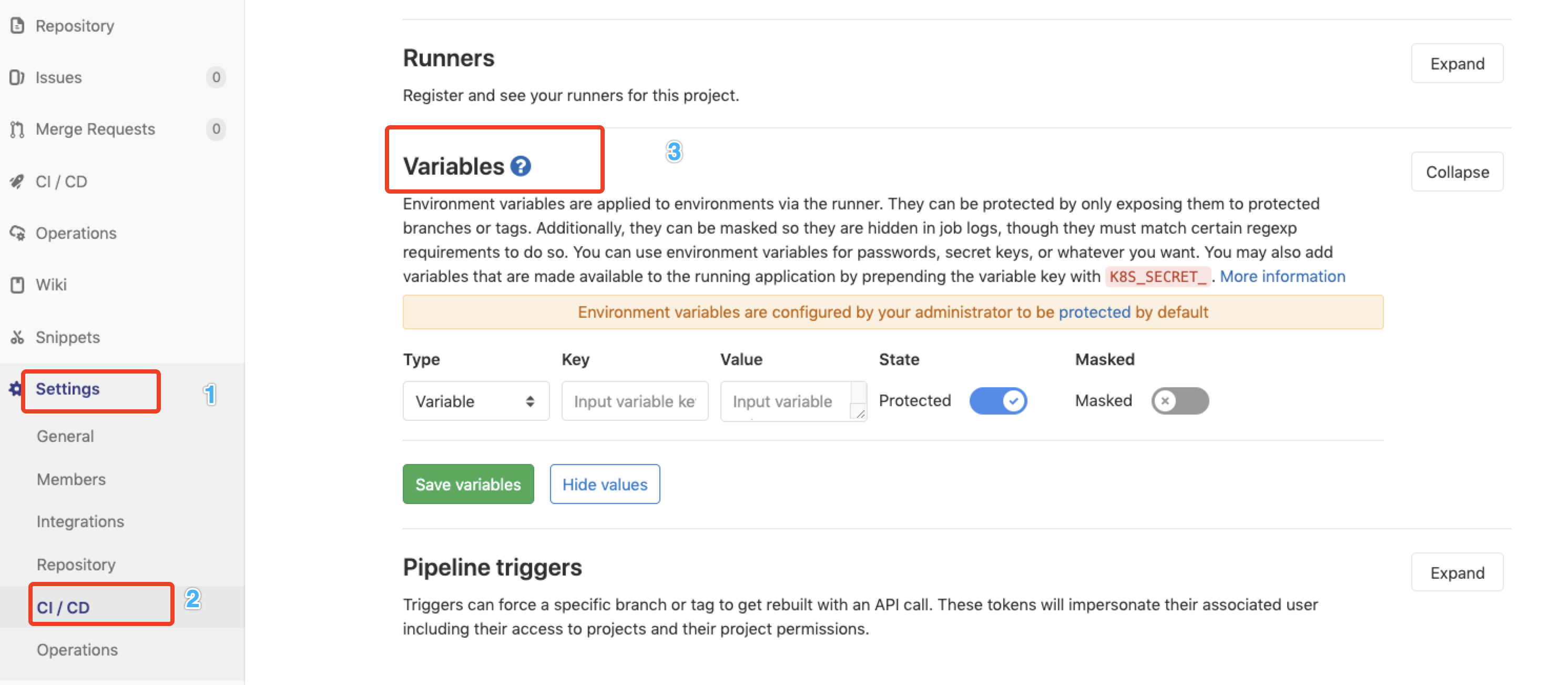Disable the Protected state toggle
Image resolution: width=1568 pixels, height=685 pixels.
click(x=997, y=401)
